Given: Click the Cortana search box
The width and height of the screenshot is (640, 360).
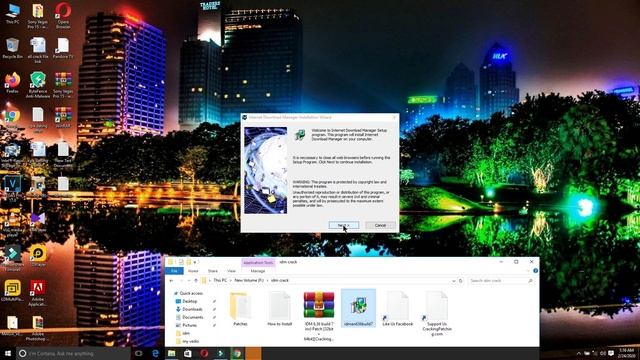Looking at the screenshot, I should (73, 353).
